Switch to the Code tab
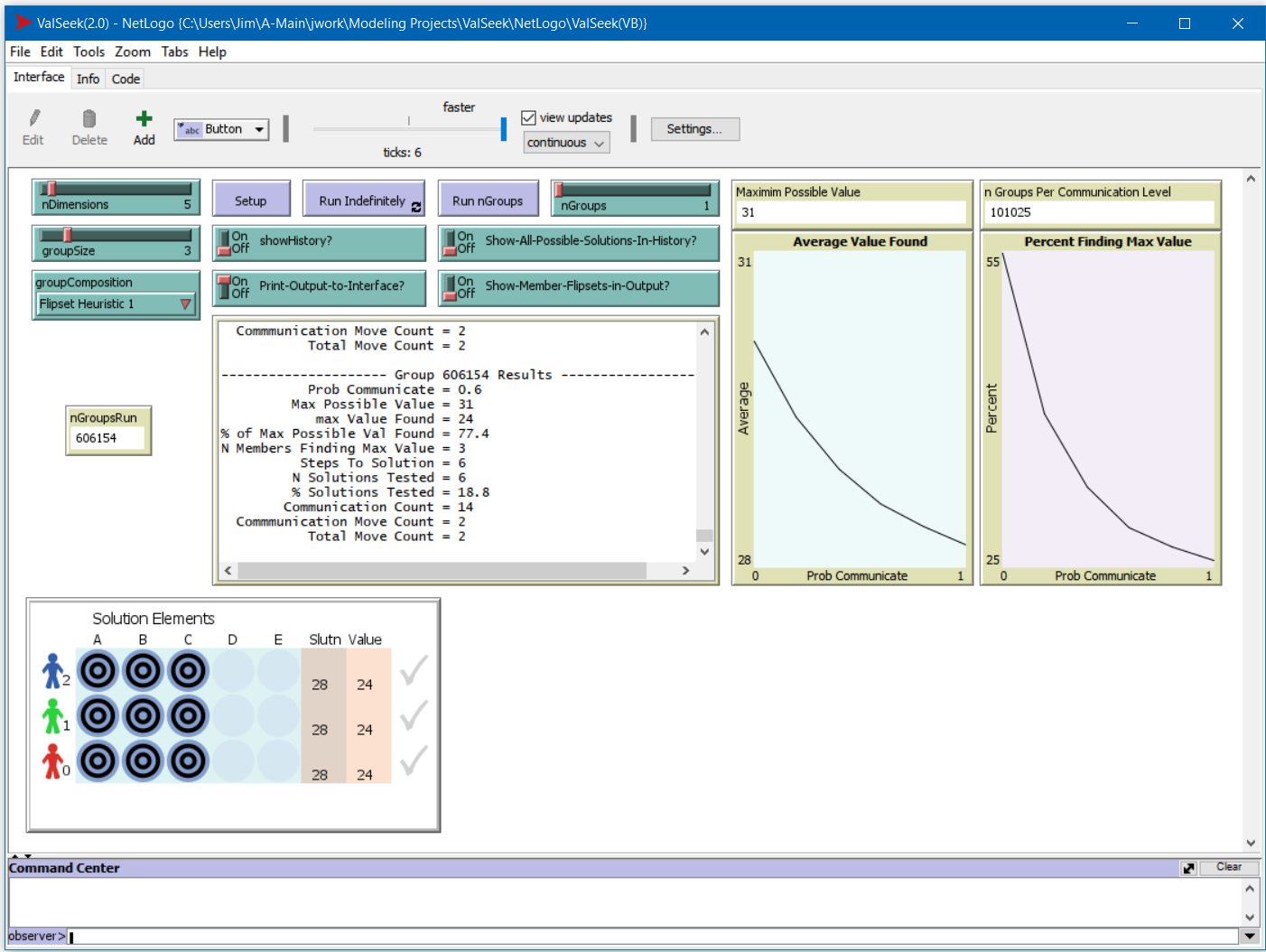 click(125, 79)
